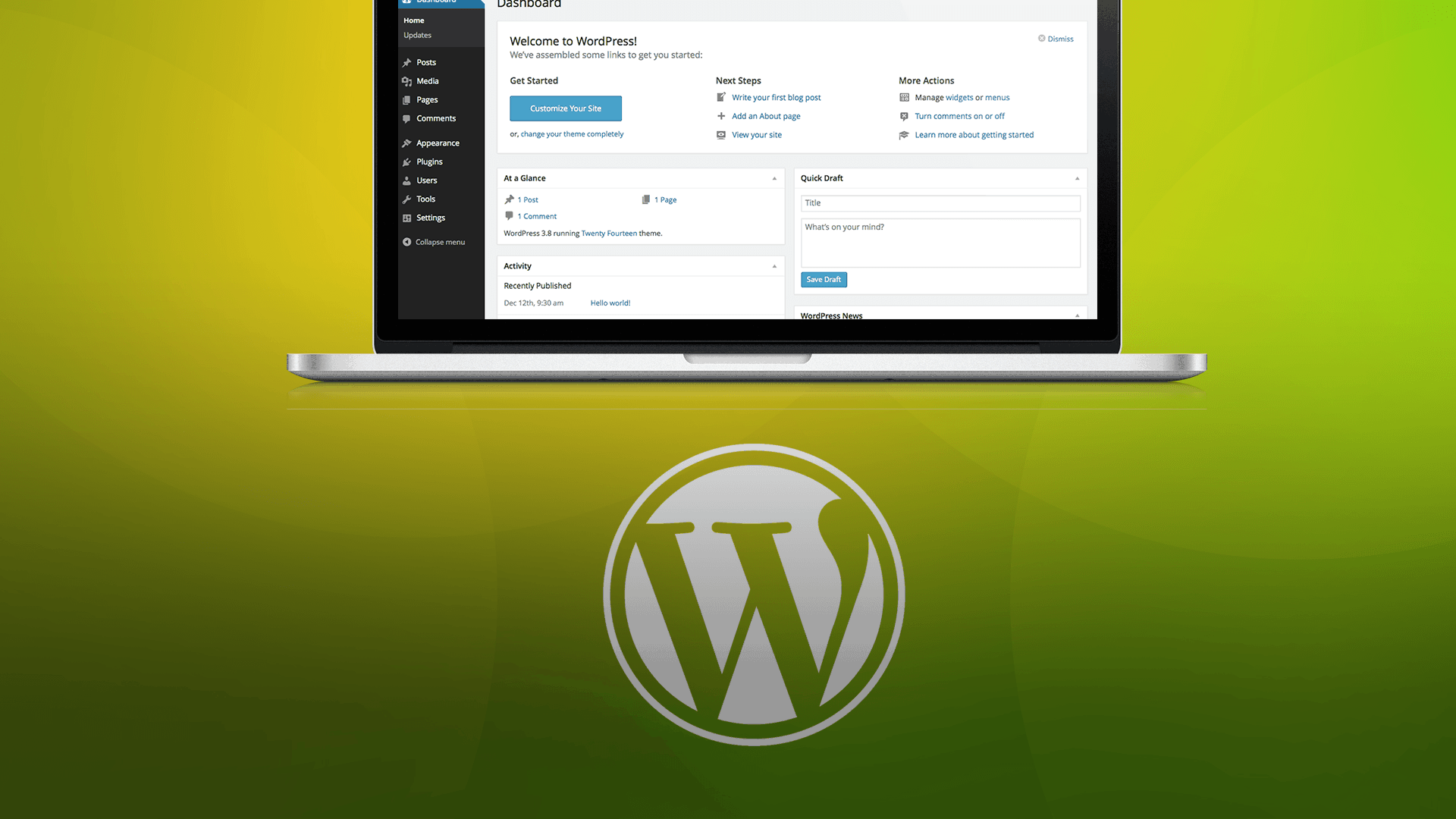
Task: Click the Customize Your Site button
Action: click(x=566, y=108)
